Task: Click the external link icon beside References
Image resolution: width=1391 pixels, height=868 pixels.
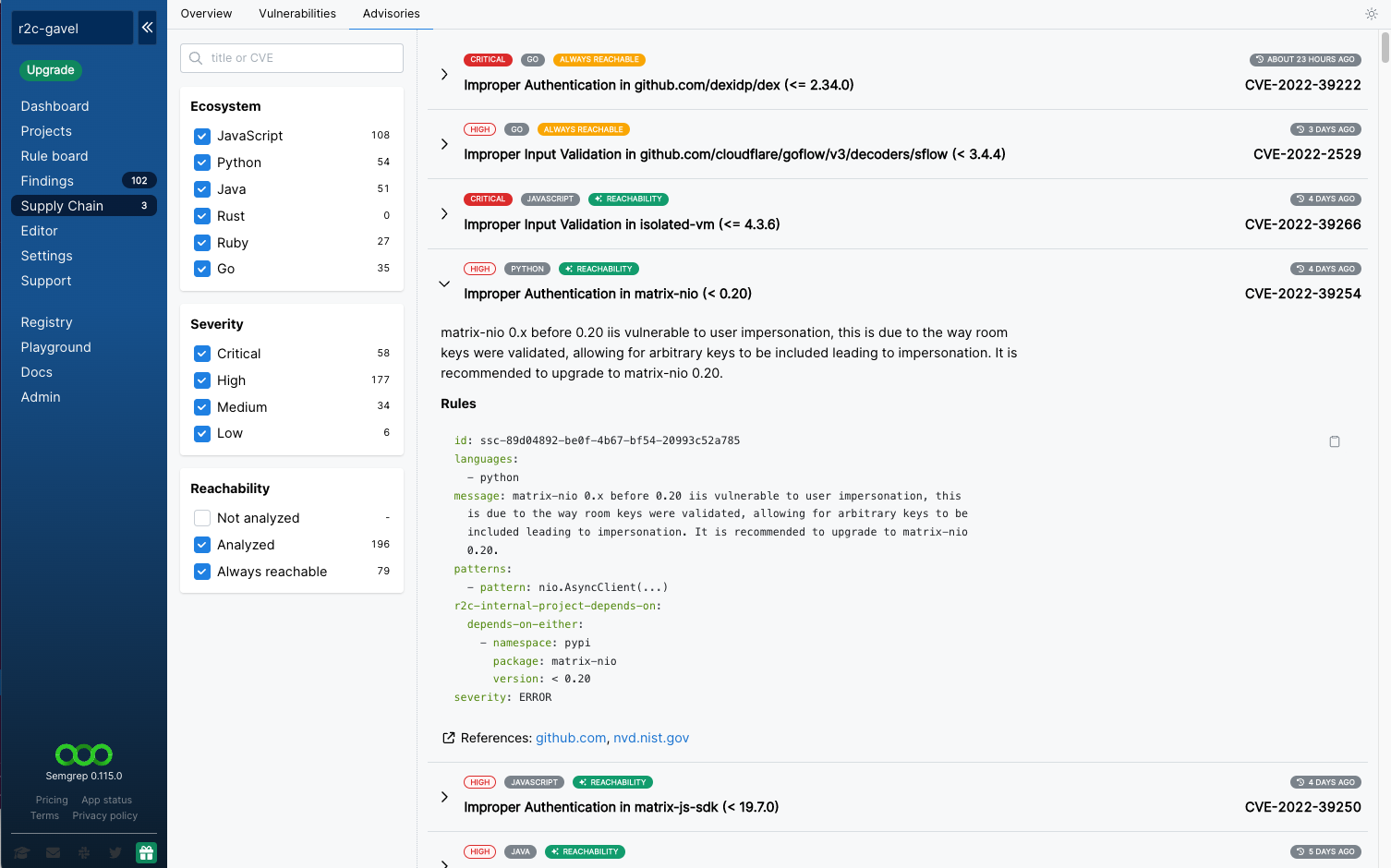Action: (449, 738)
